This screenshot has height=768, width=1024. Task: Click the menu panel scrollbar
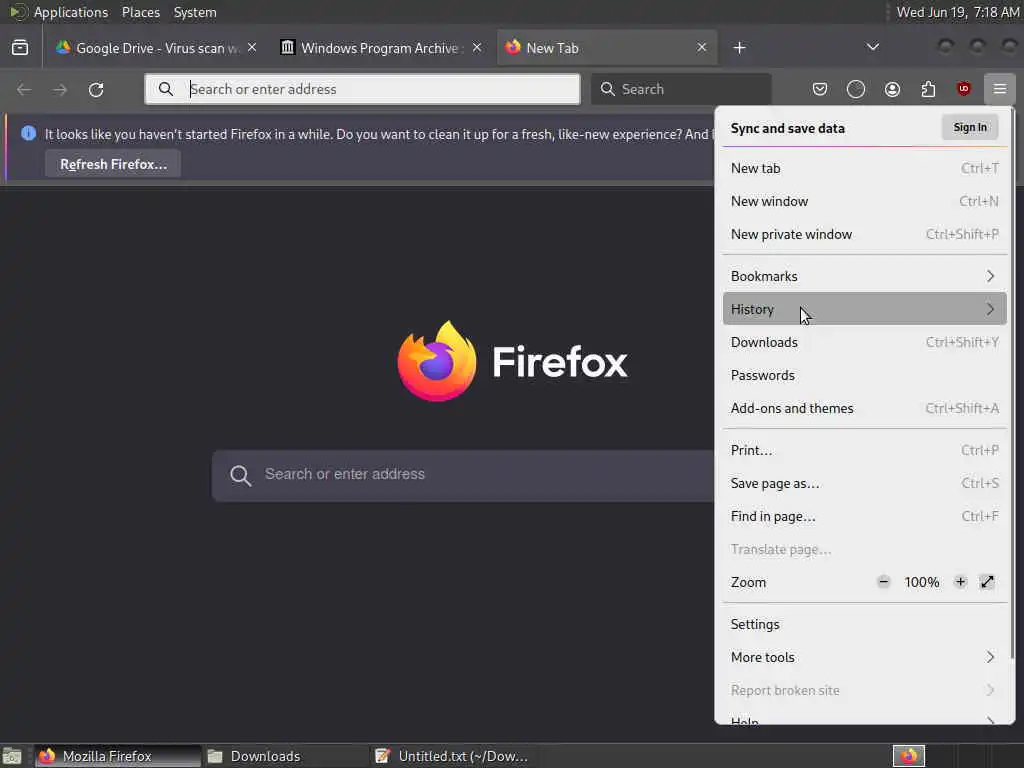1012,385
